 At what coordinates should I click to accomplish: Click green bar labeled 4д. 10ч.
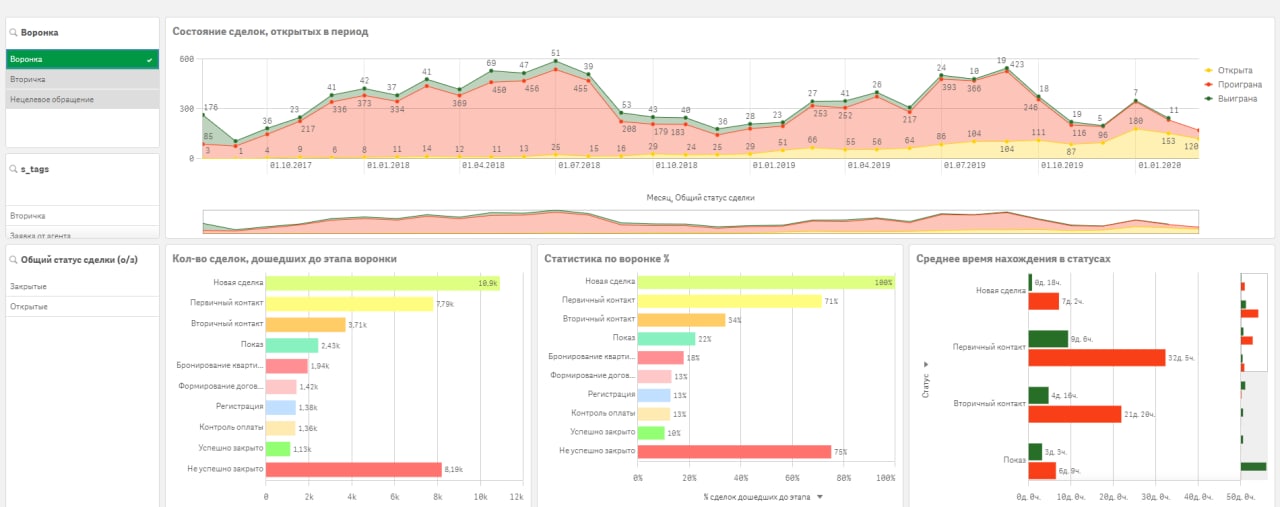[1038, 395]
